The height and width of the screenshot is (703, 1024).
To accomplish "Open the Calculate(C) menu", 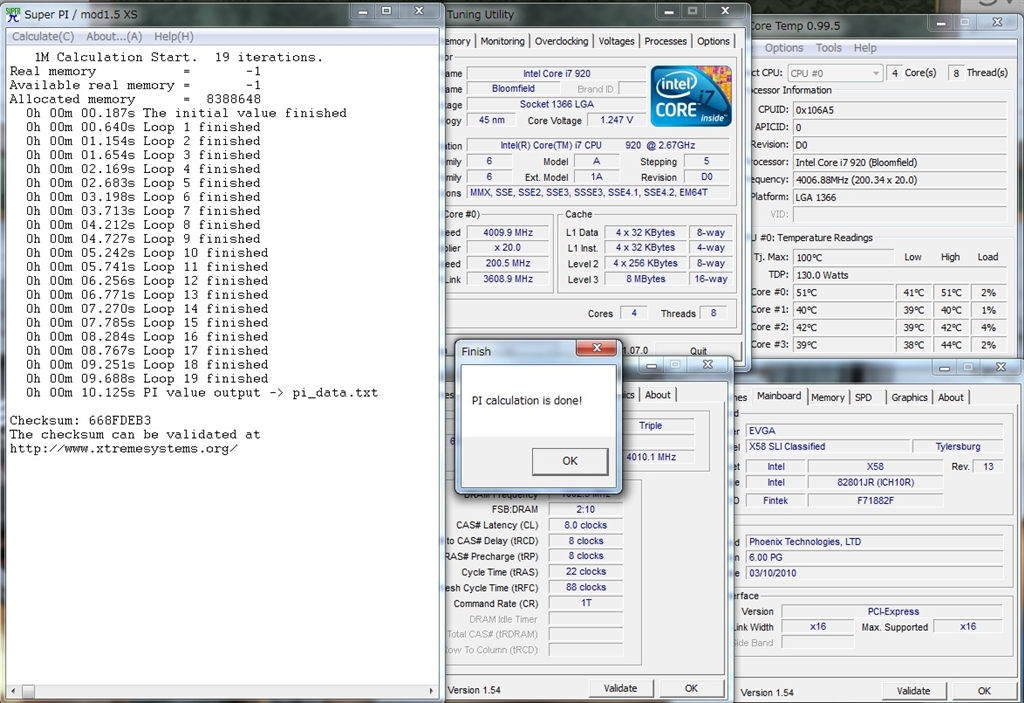I will 43,36.
